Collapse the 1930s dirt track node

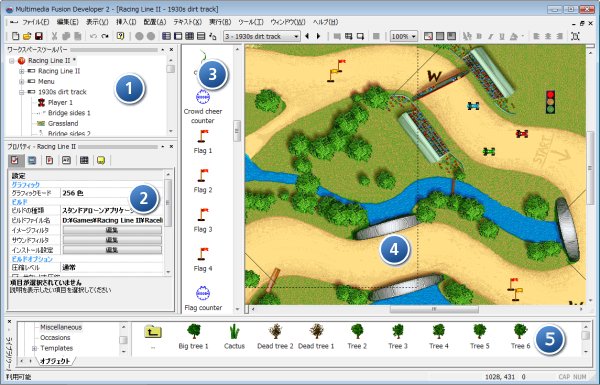point(22,92)
